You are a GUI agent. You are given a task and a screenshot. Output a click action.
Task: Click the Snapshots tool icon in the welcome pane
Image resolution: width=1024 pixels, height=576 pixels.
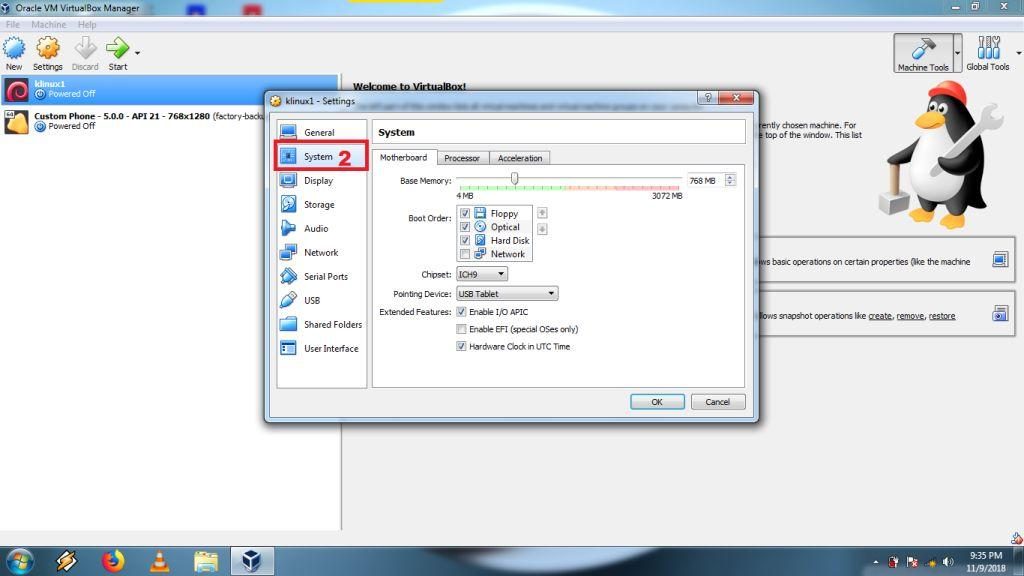click(x=1000, y=313)
